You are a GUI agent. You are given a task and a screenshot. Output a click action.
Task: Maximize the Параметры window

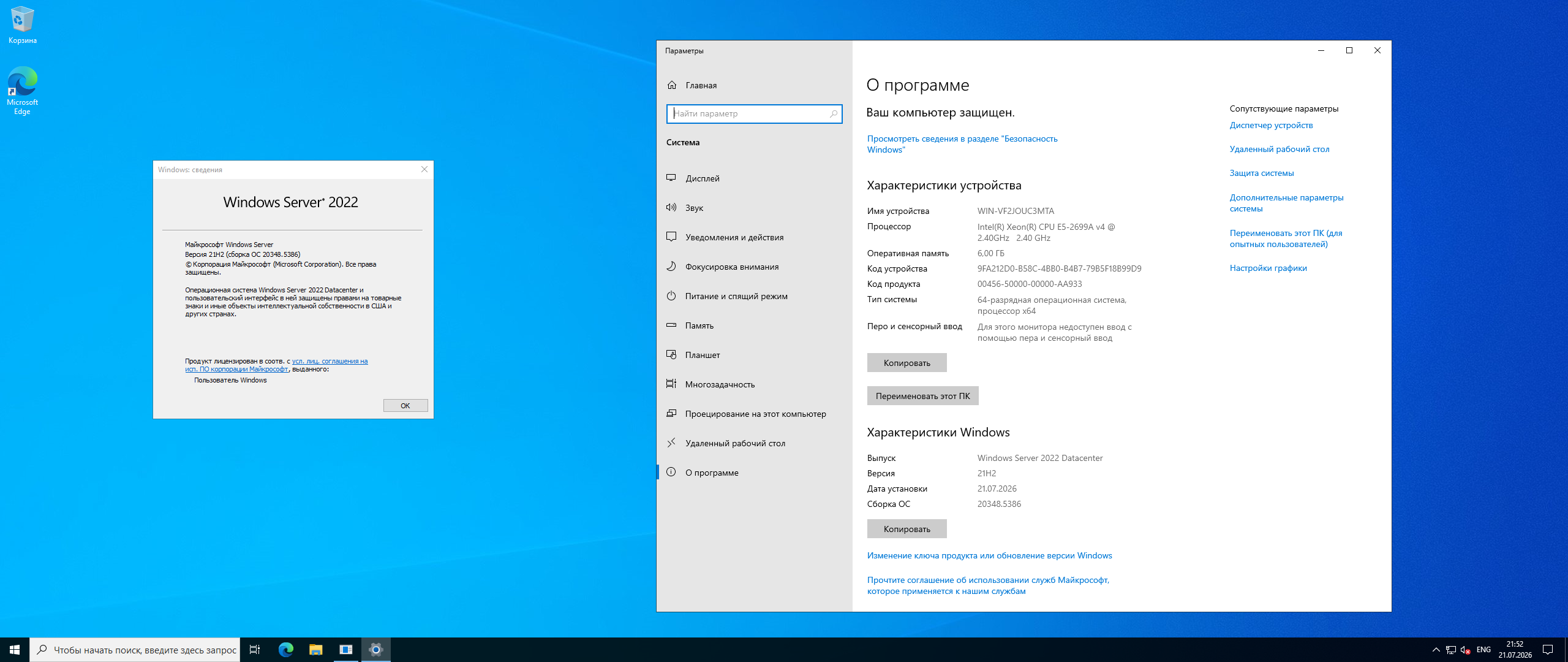(x=1349, y=50)
